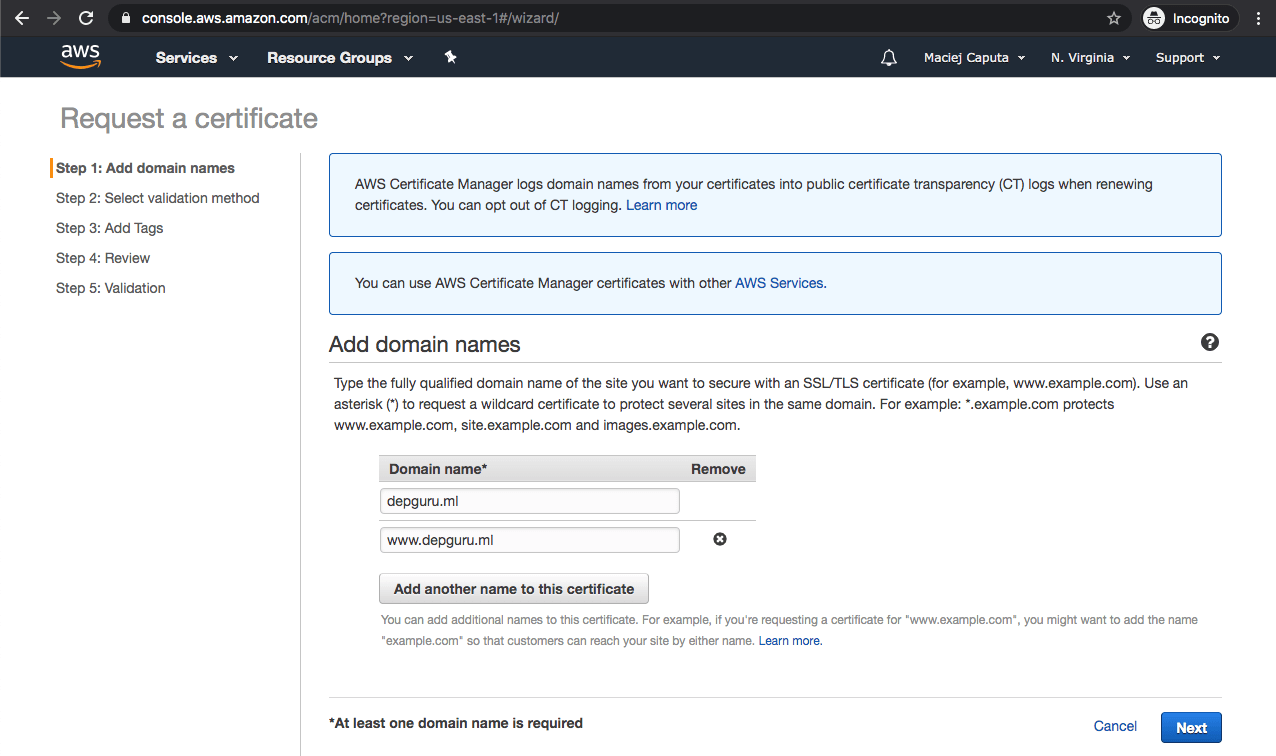Viewport: 1276px width, 756px height.
Task: Click Add another name to this certificate
Action: tap(514, 589)
